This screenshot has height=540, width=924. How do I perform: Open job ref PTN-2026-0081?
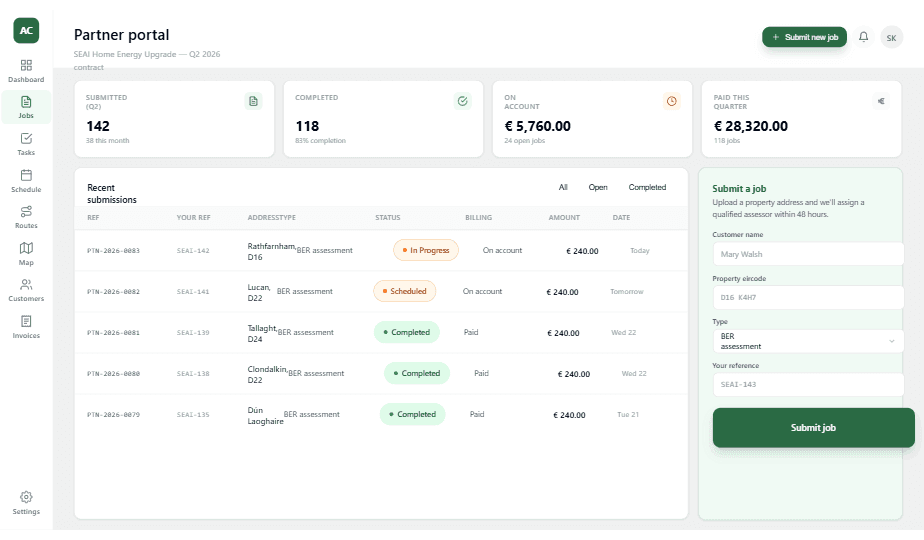click(x=113, y=333)
